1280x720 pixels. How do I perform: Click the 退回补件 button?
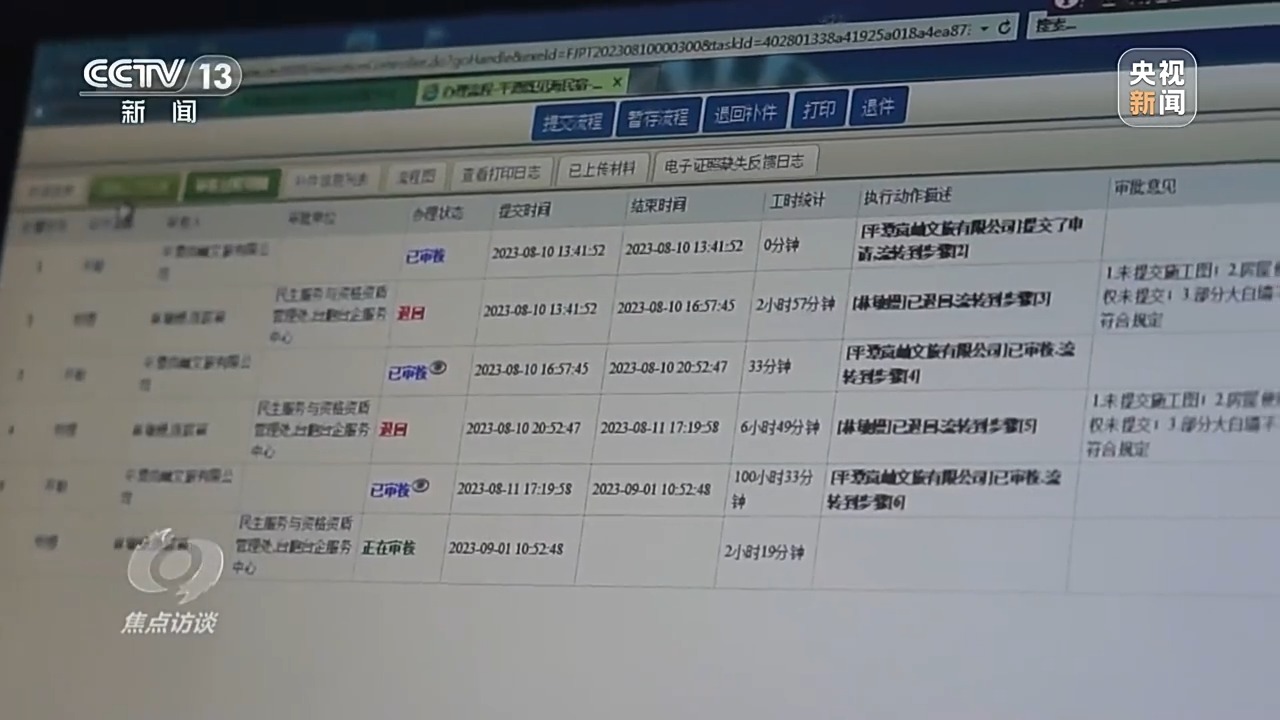click(x=746, y=113)
